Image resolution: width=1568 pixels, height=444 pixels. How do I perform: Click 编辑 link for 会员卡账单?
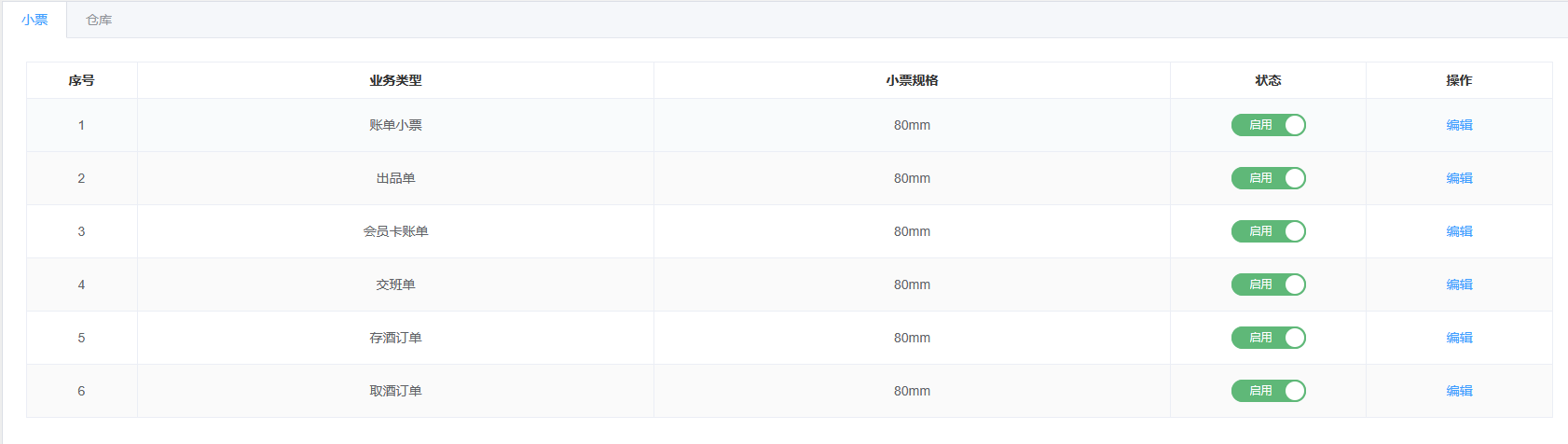pyautogui.click(x=1459, y=231)
